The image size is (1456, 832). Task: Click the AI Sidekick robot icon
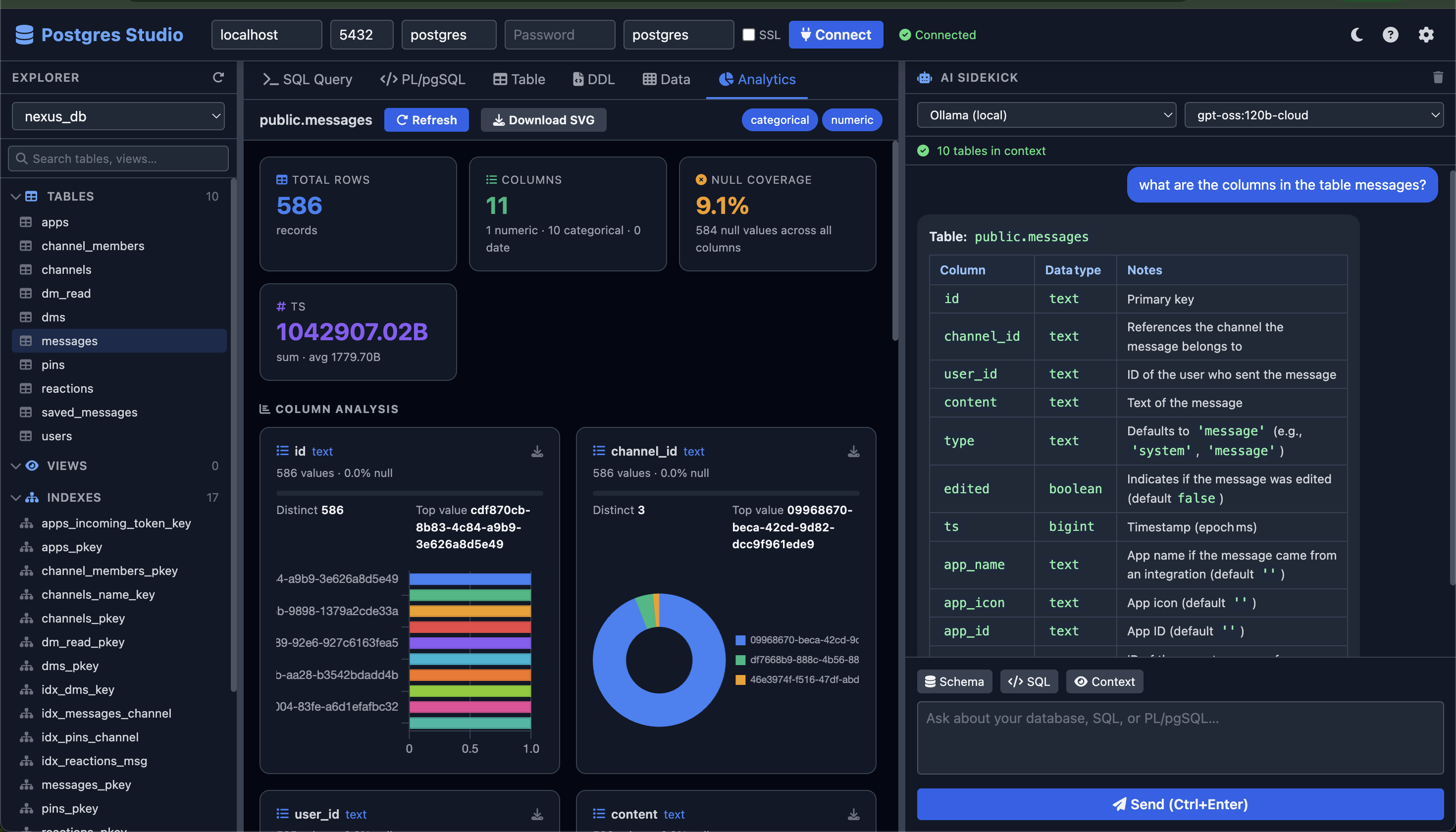(925, 77)
